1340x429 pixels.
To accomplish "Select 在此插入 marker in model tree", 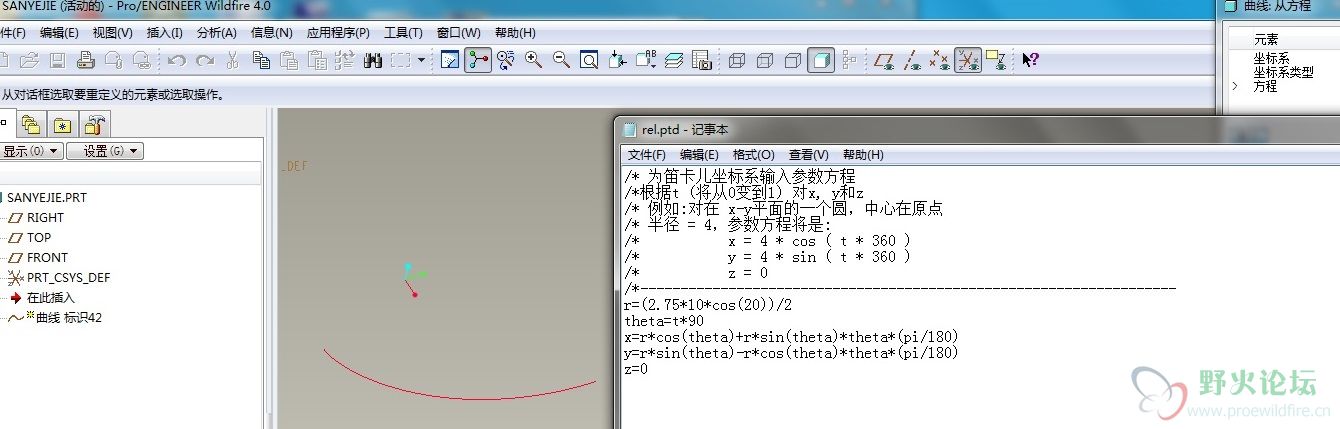I will pos(51,297).
